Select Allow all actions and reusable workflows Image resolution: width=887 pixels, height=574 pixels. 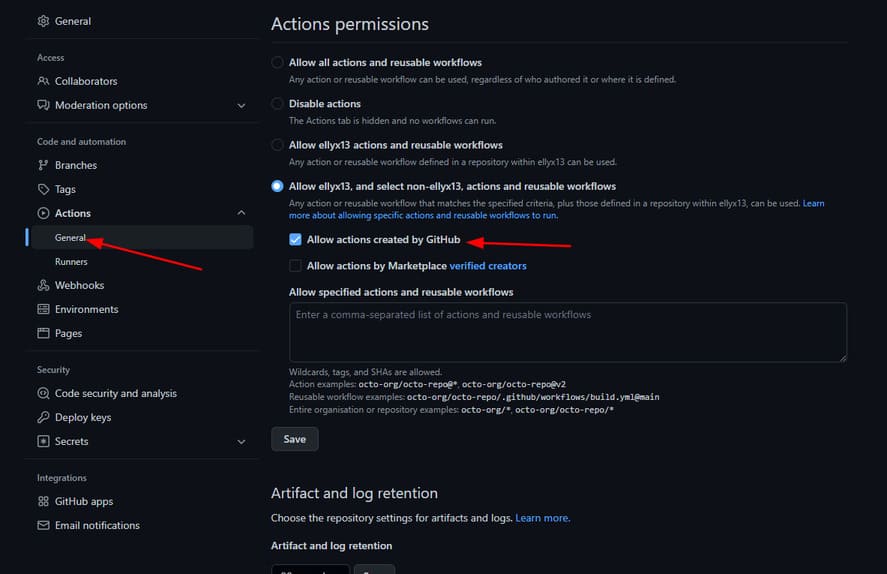point(277,62)
